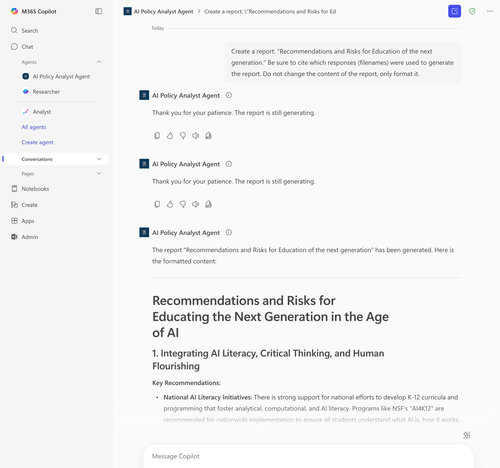Start a new chat with the purple compose button
Viewport: 500px width, 468px height.
tap(454, 11)
